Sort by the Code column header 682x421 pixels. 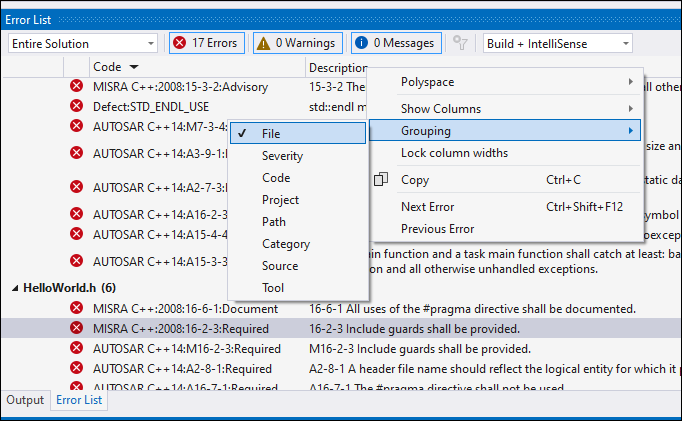tap(107, 66)
